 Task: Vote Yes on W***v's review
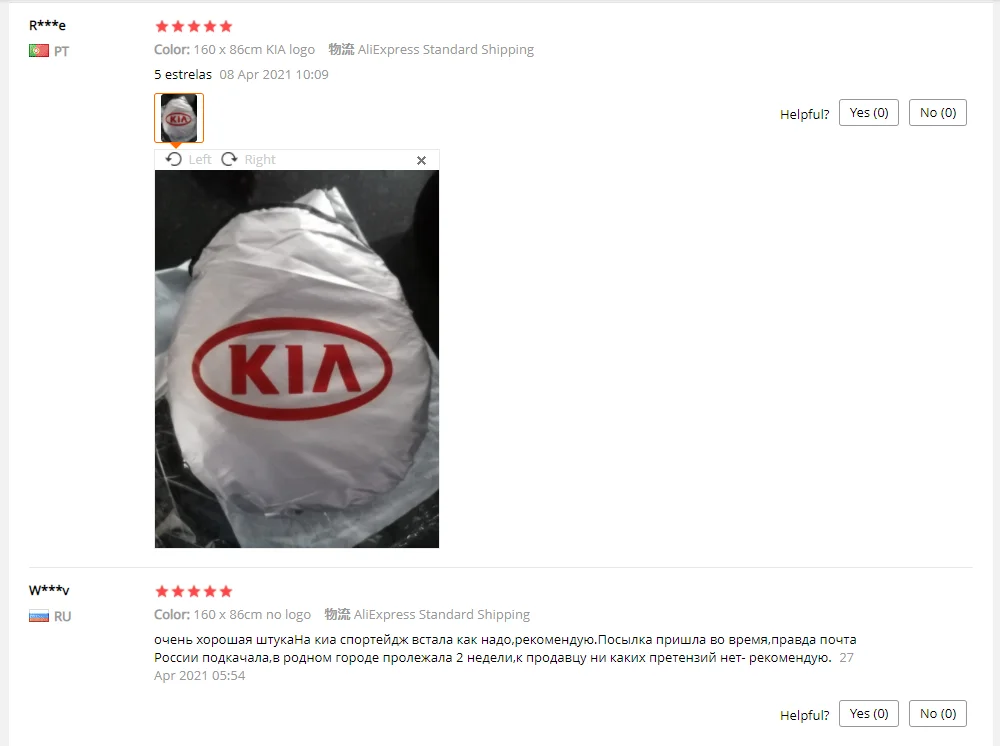coord(869,713)
